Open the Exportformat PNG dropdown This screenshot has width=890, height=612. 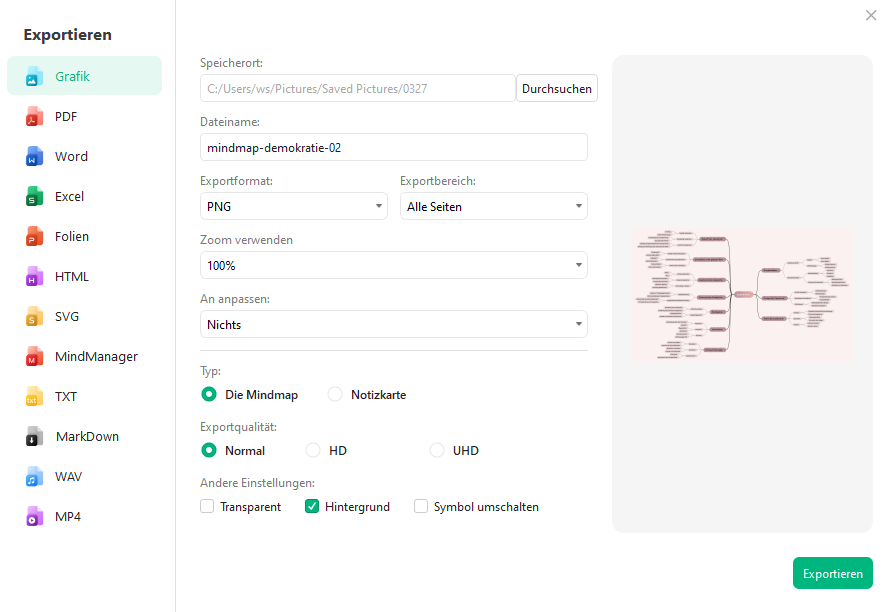click(293, 207)
